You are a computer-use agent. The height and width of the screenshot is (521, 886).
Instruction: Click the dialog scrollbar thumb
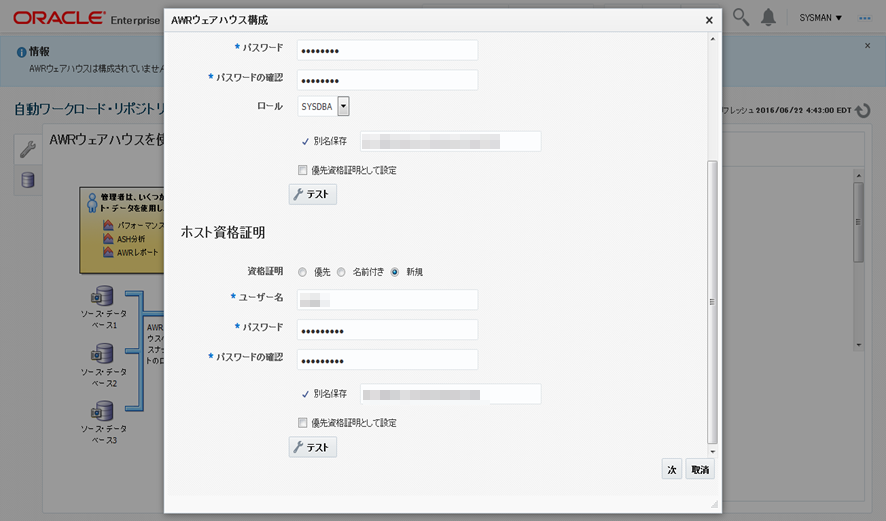713,302
